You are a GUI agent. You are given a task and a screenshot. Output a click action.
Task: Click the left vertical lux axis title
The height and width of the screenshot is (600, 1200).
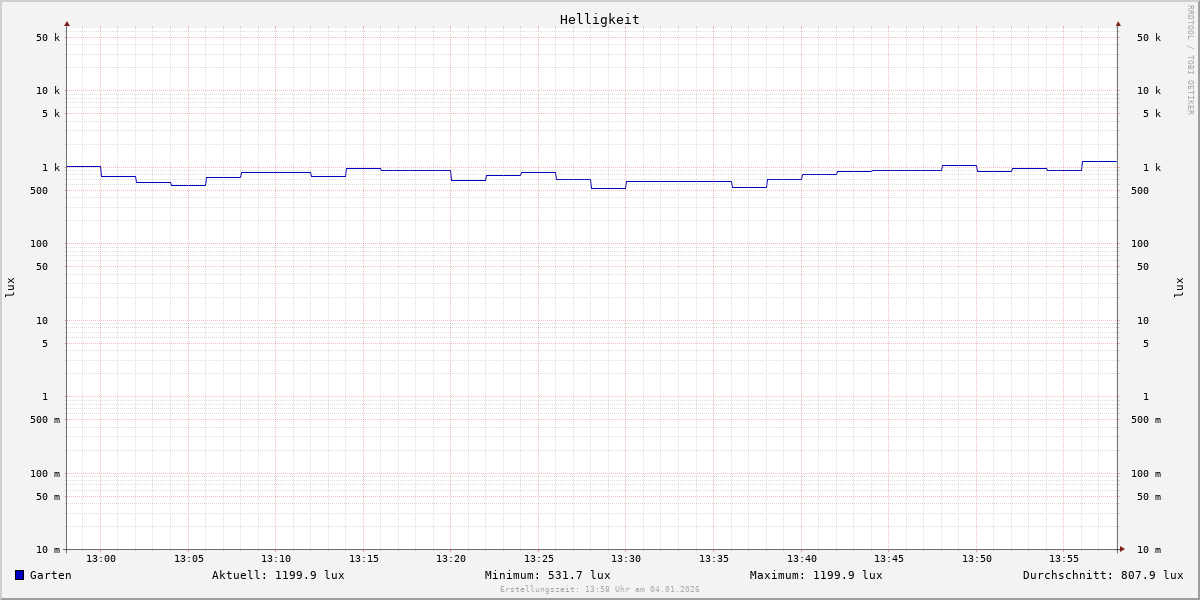point(10,287)
